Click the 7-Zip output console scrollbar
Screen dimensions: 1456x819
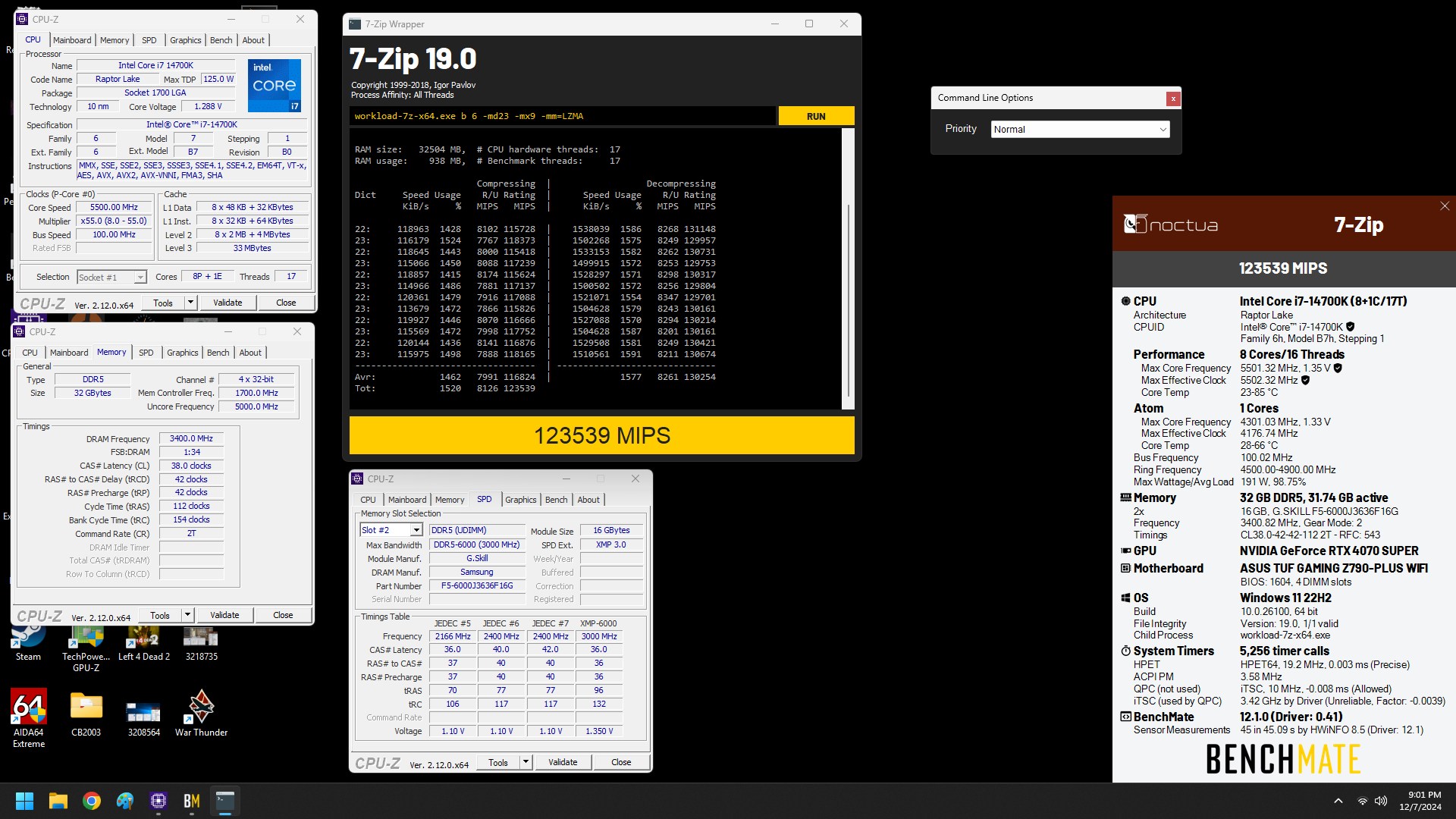pos(848,268)
